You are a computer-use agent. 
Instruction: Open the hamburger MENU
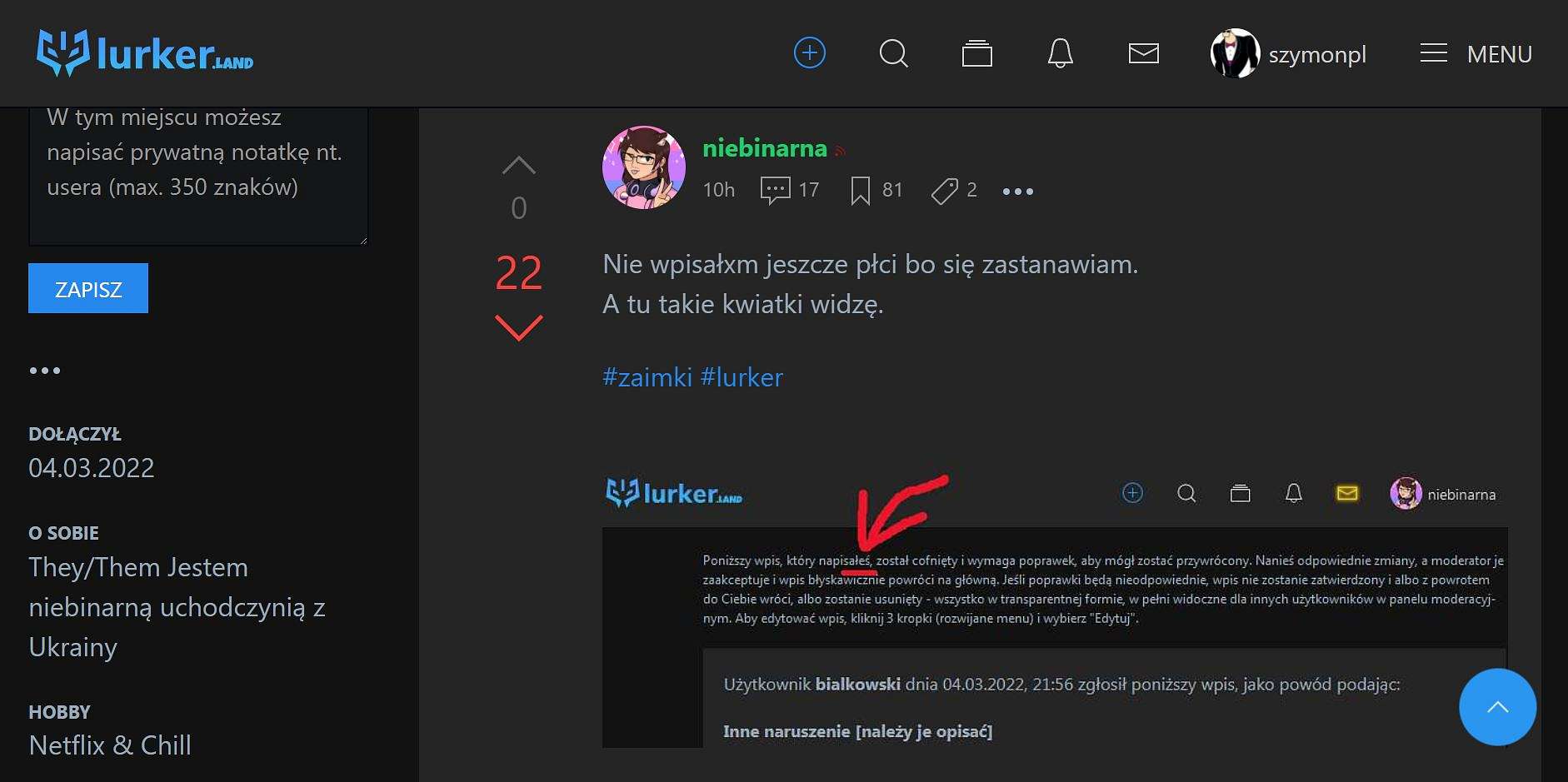point(1476,54)
